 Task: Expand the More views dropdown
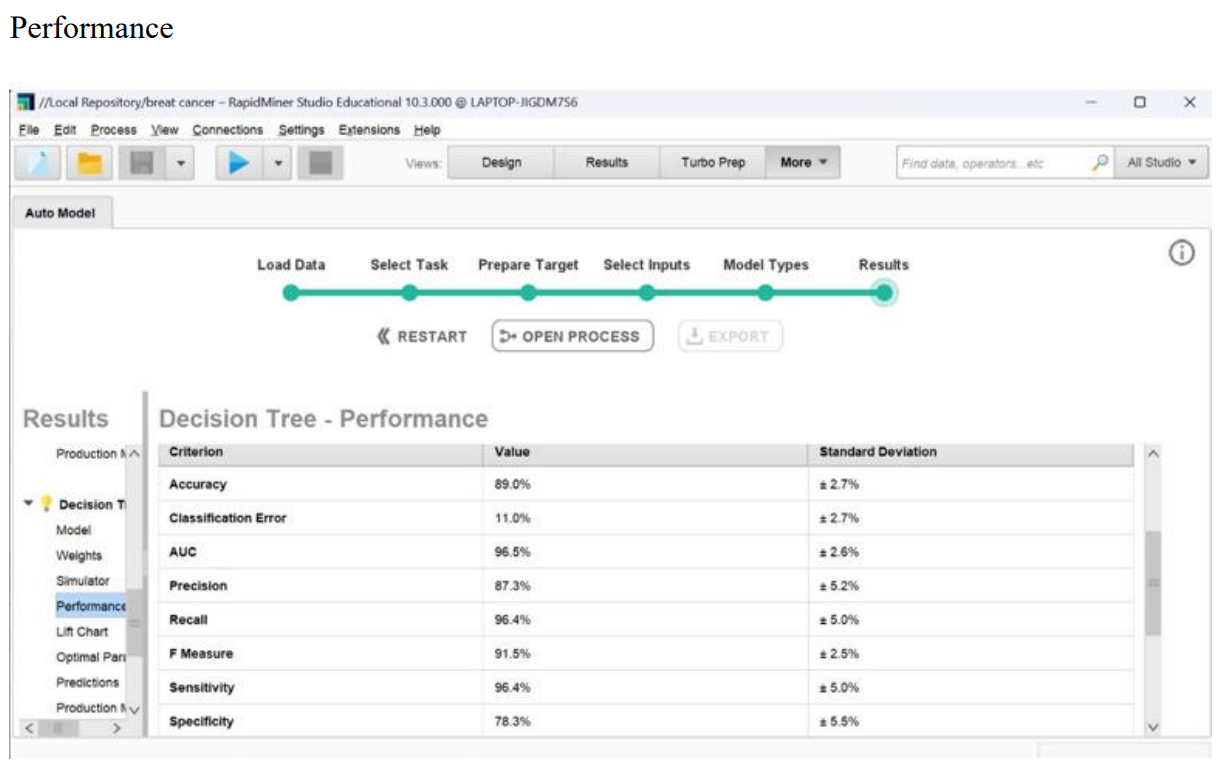coord(803,163)
